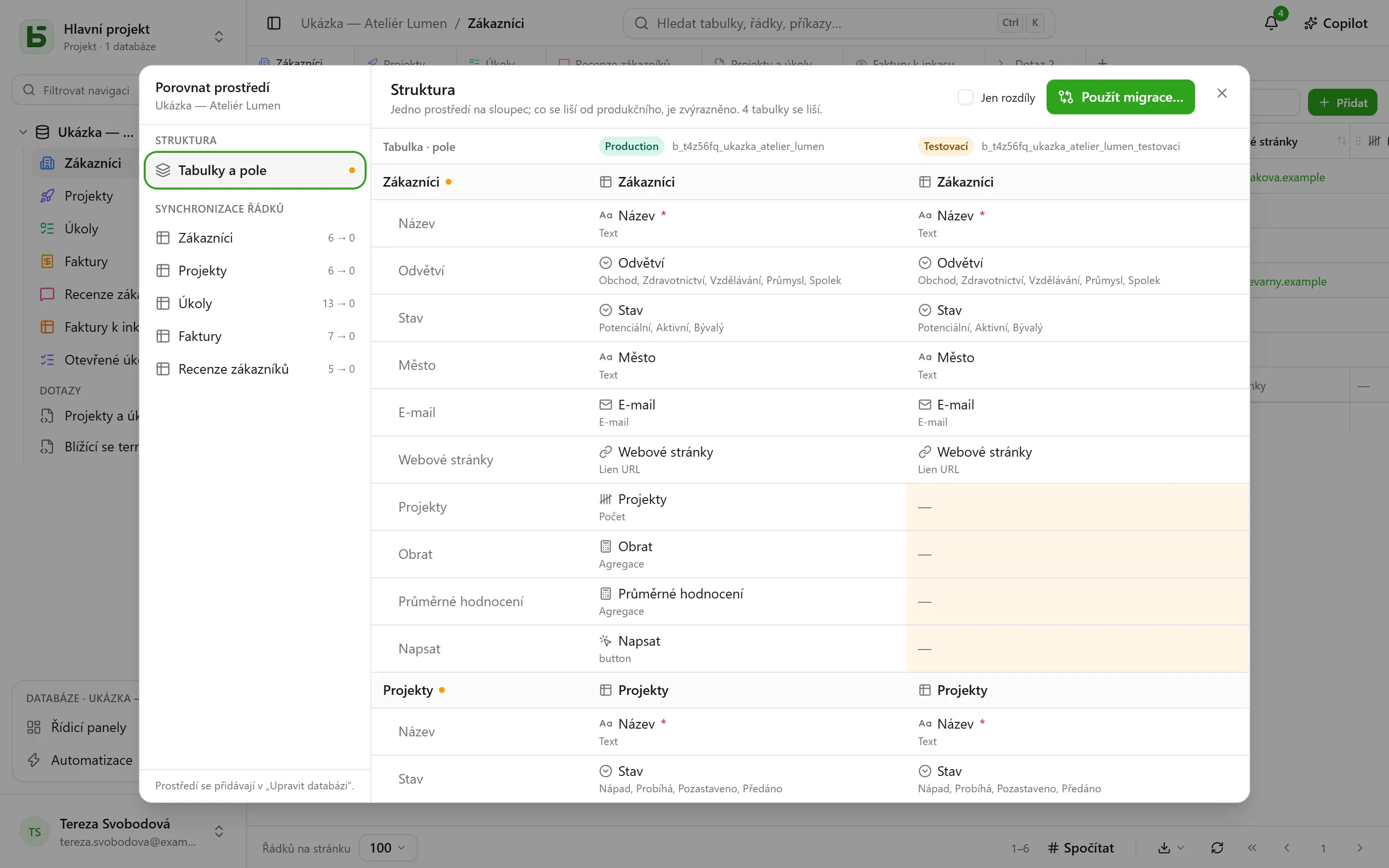Open the Copilot assistant
This screenshot has height=868, width=1389.
click(x=1335, y=23)
